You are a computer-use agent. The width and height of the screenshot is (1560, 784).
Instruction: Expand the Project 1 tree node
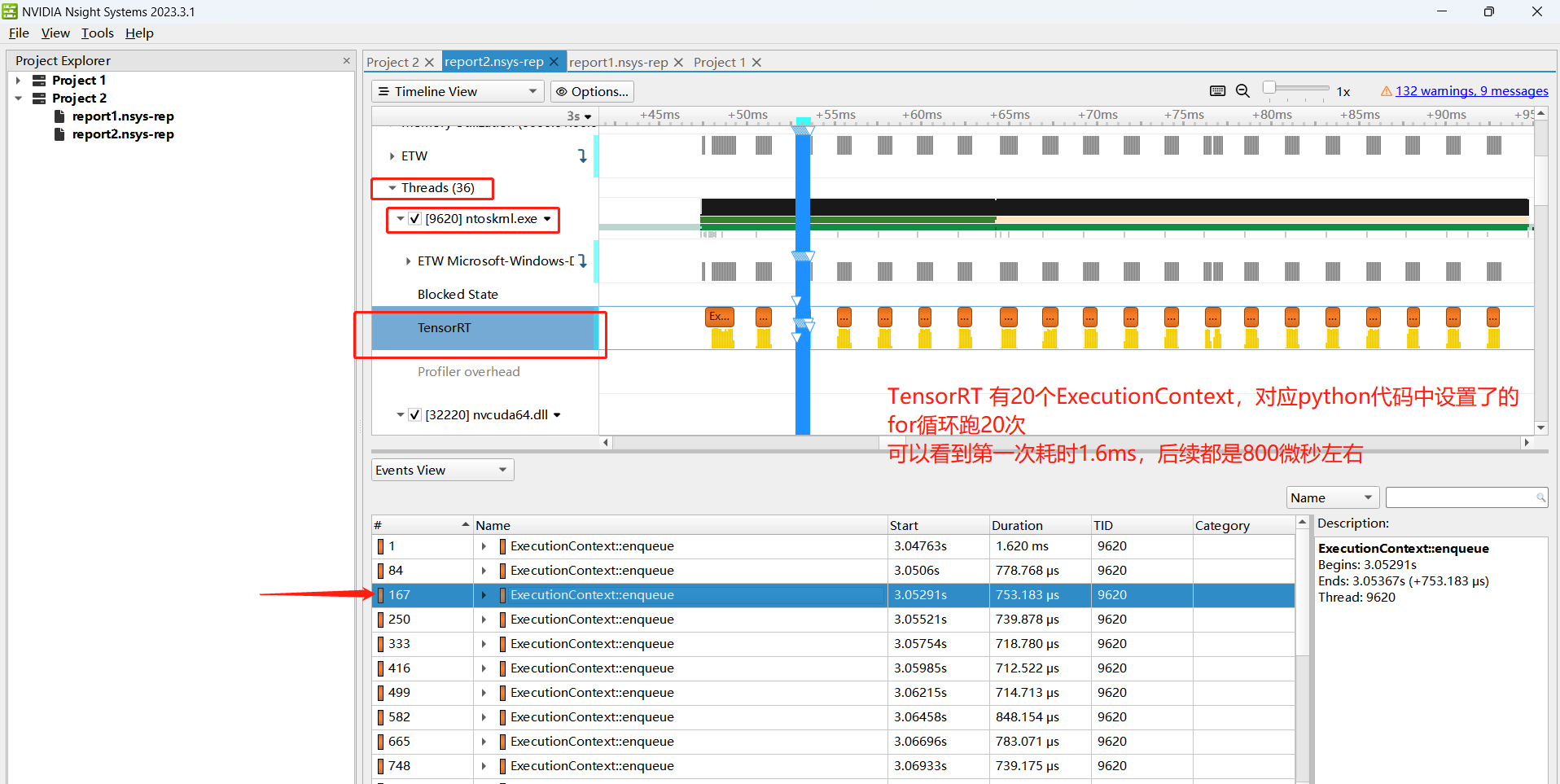point(19,81)
